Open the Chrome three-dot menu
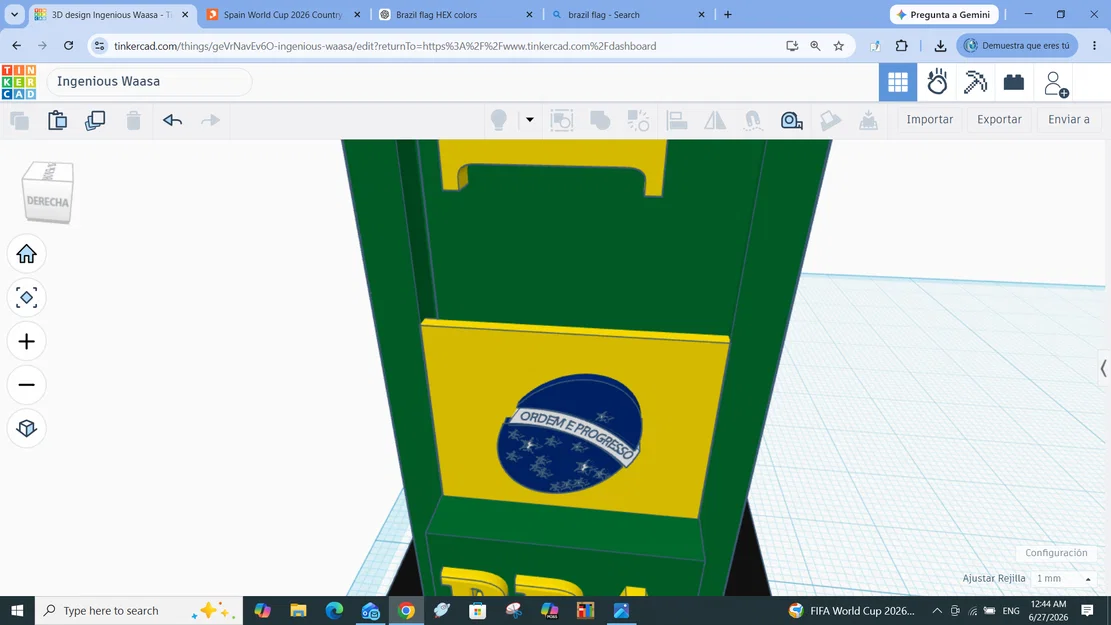The image size is (1111, 625). (1095, 45)
